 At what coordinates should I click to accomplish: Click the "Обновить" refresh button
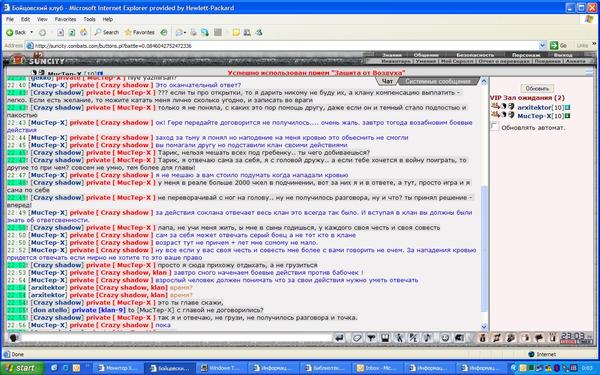[x=537, y=88]
